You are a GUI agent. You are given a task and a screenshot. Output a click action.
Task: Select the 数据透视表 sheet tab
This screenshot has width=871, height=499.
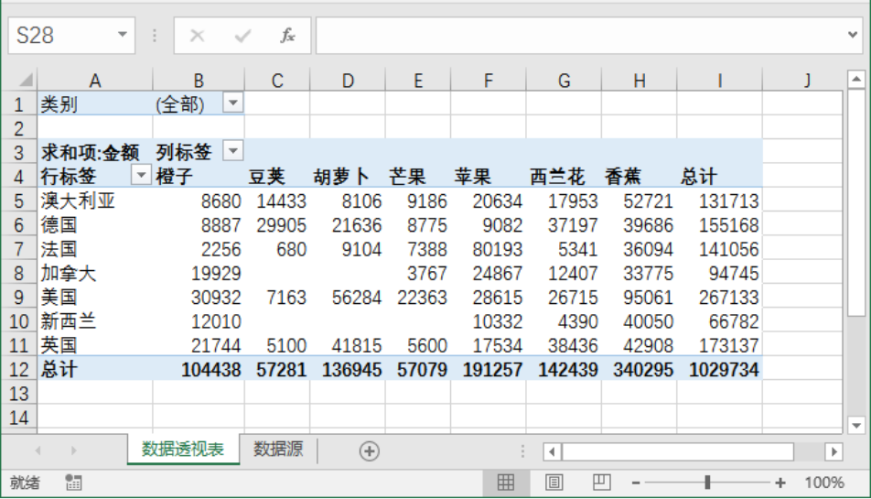pos(183,449)
